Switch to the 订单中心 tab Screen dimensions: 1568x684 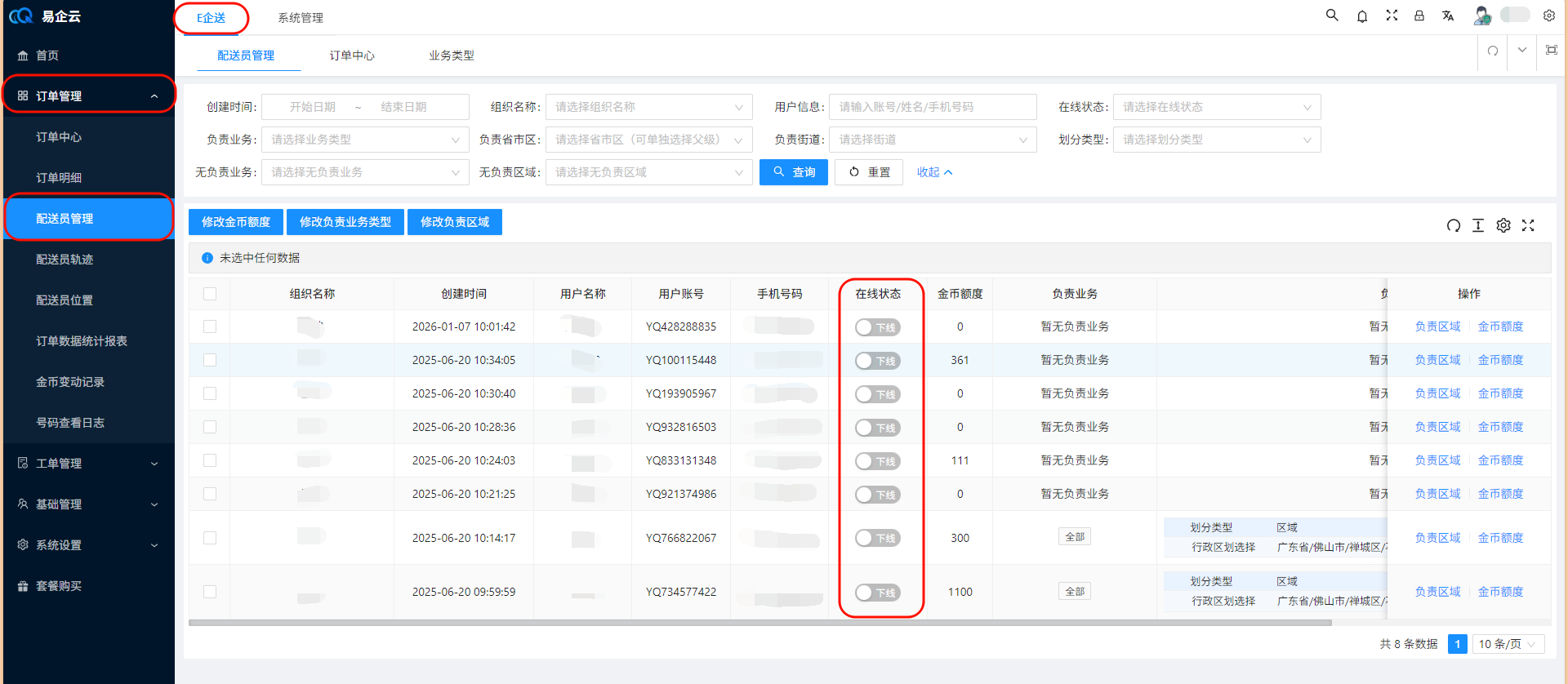[352, 56]
